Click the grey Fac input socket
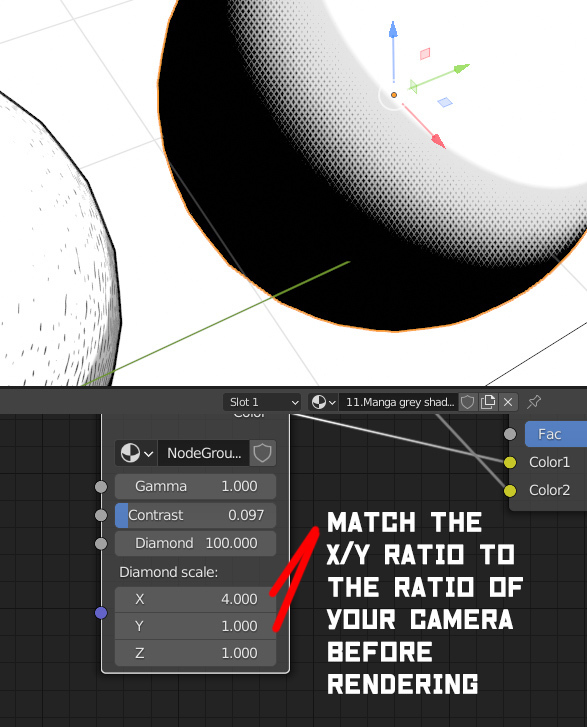Viewport: 587px width, 727px height. click(x=510, y=434)
